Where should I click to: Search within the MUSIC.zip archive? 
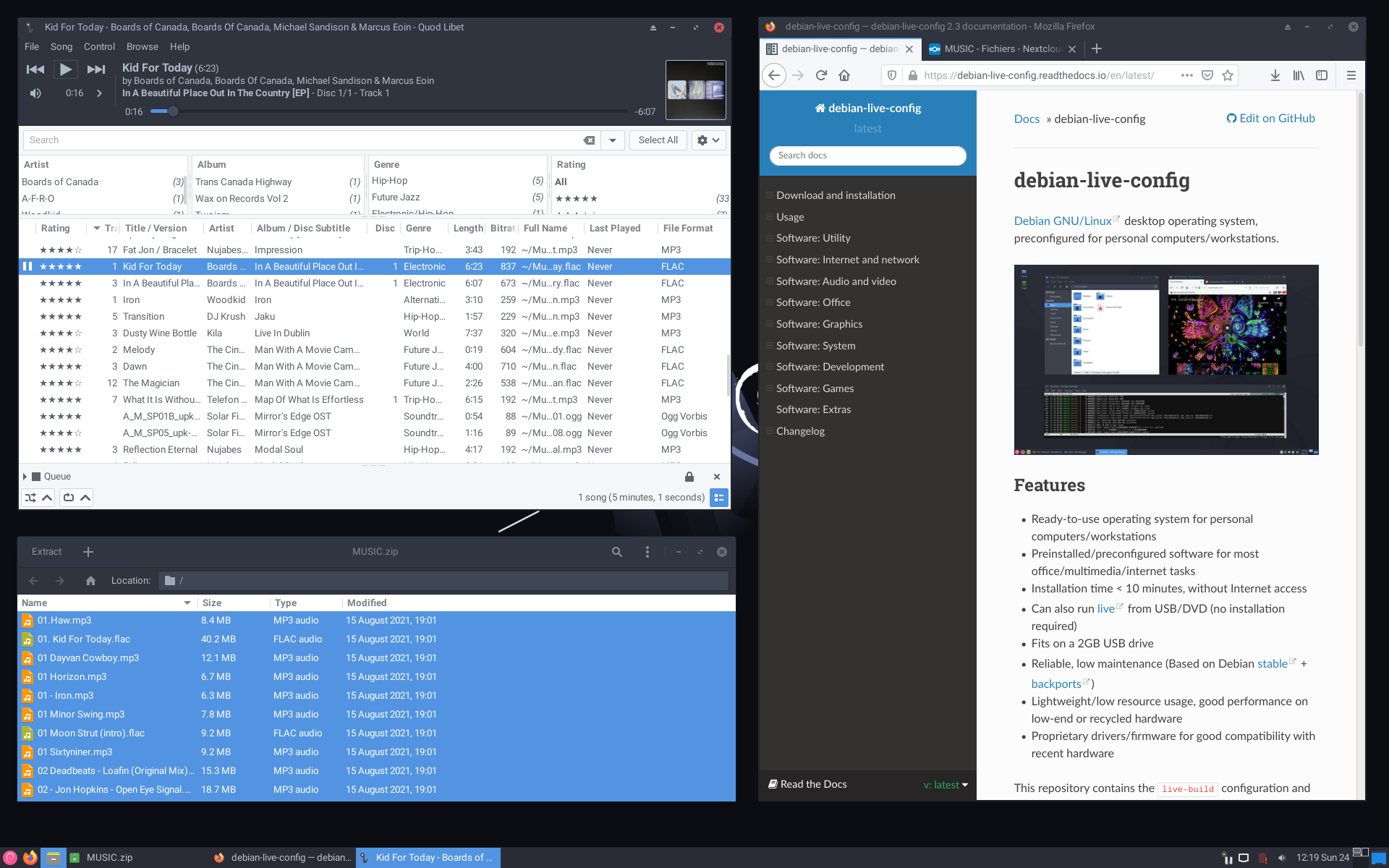(x=616, y=552)
